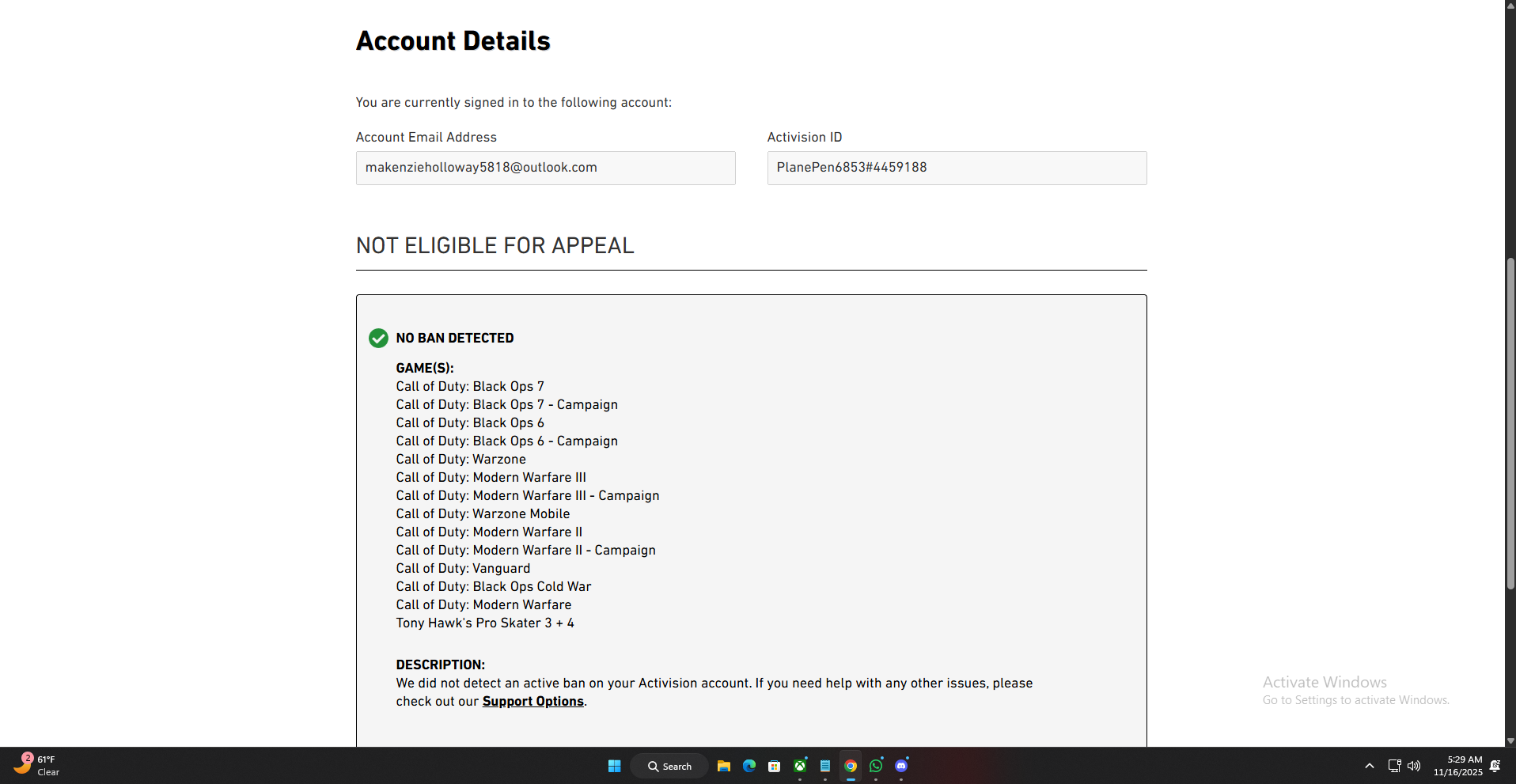The height and width of the screenshot is (784, 1516).
Task: Click the Activision ID field
Action: 957,168
